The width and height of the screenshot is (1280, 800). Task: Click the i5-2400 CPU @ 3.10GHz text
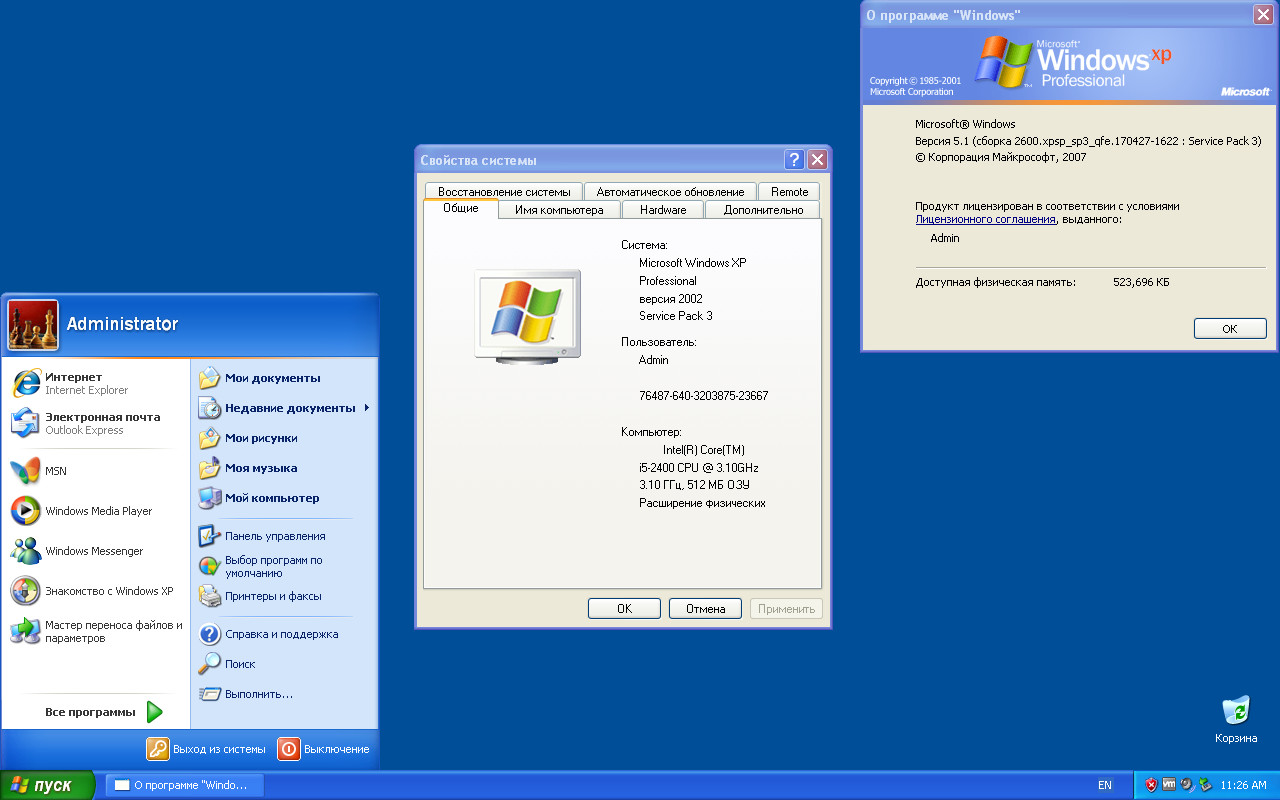[x=699, y=468]
